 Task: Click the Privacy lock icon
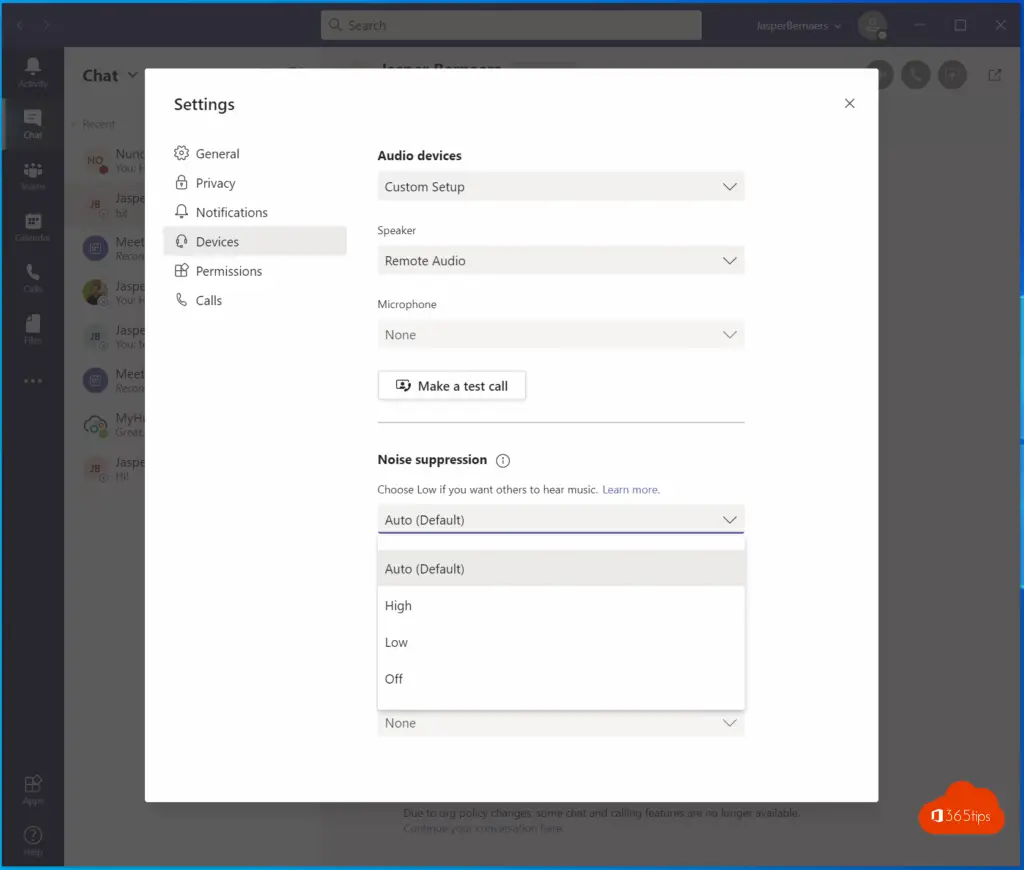[x=181, y=182]
